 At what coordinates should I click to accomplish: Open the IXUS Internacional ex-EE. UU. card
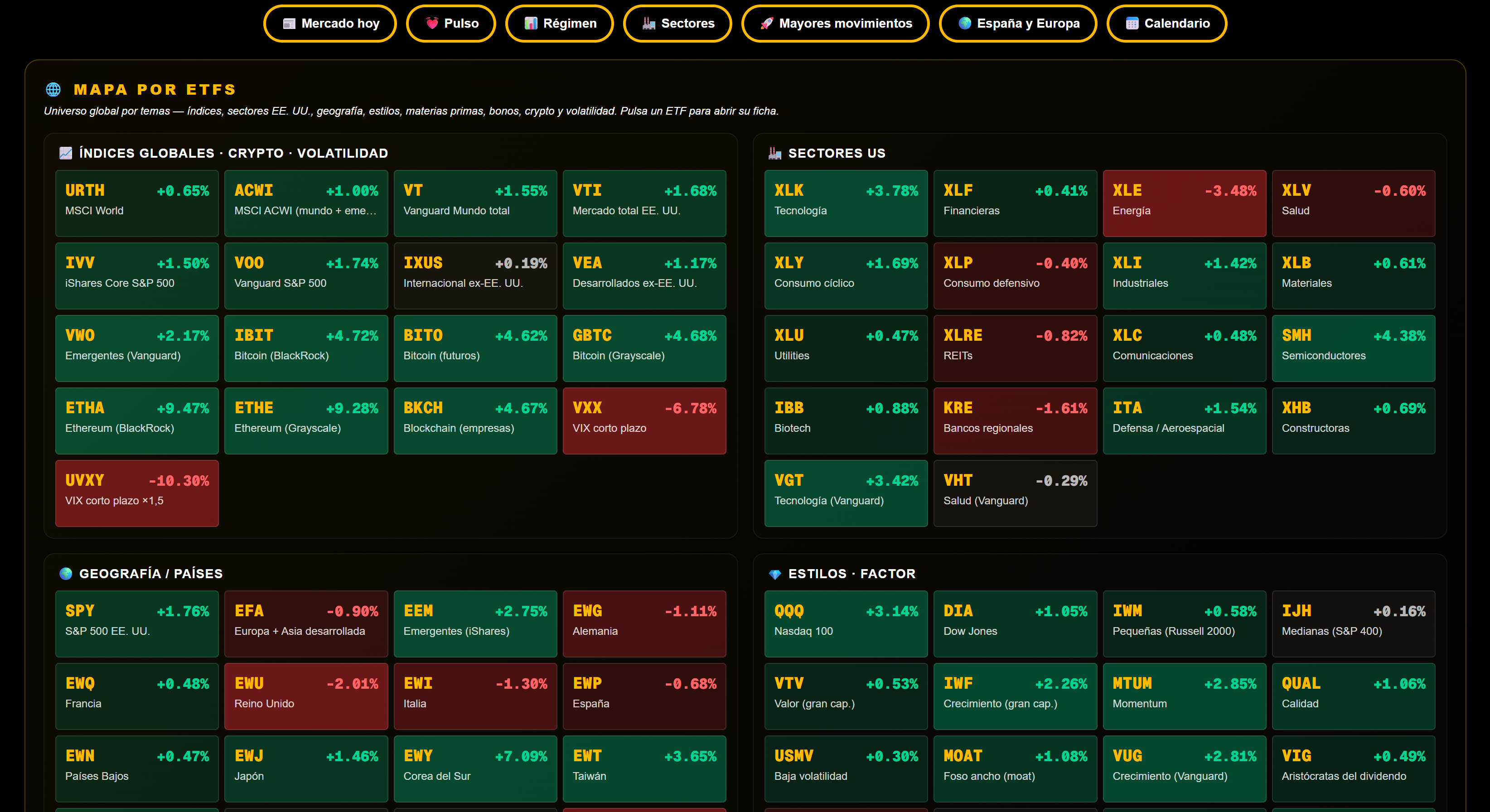click(x=475, y=276)
